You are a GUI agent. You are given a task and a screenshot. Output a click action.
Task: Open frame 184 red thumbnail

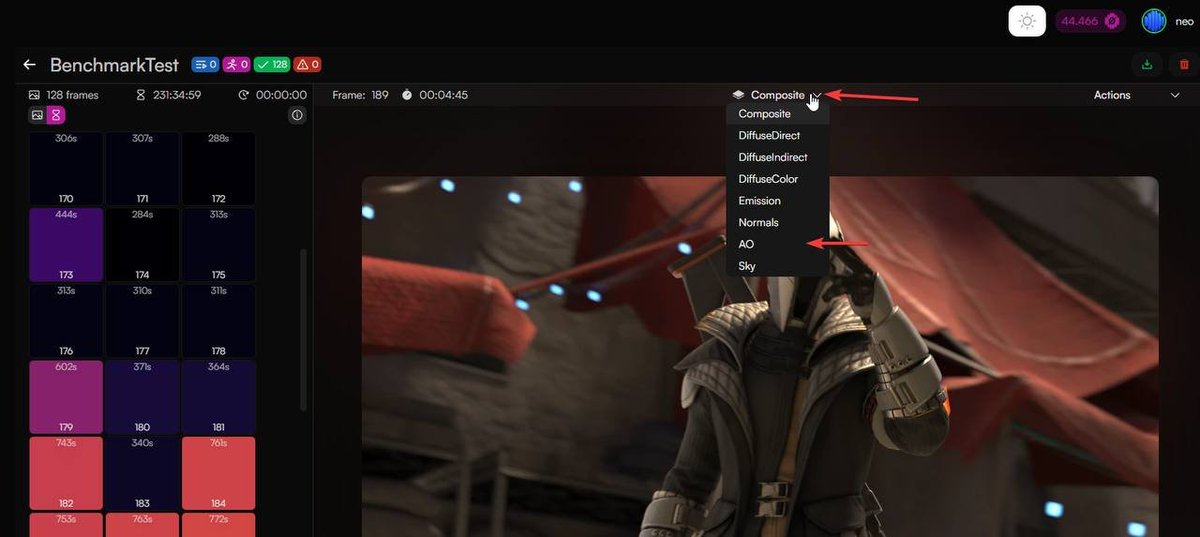(218, 473)
